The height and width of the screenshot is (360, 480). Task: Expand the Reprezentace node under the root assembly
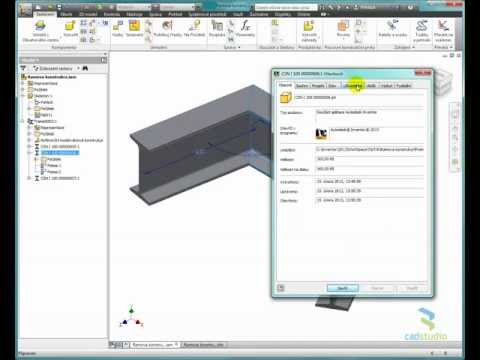23,83
